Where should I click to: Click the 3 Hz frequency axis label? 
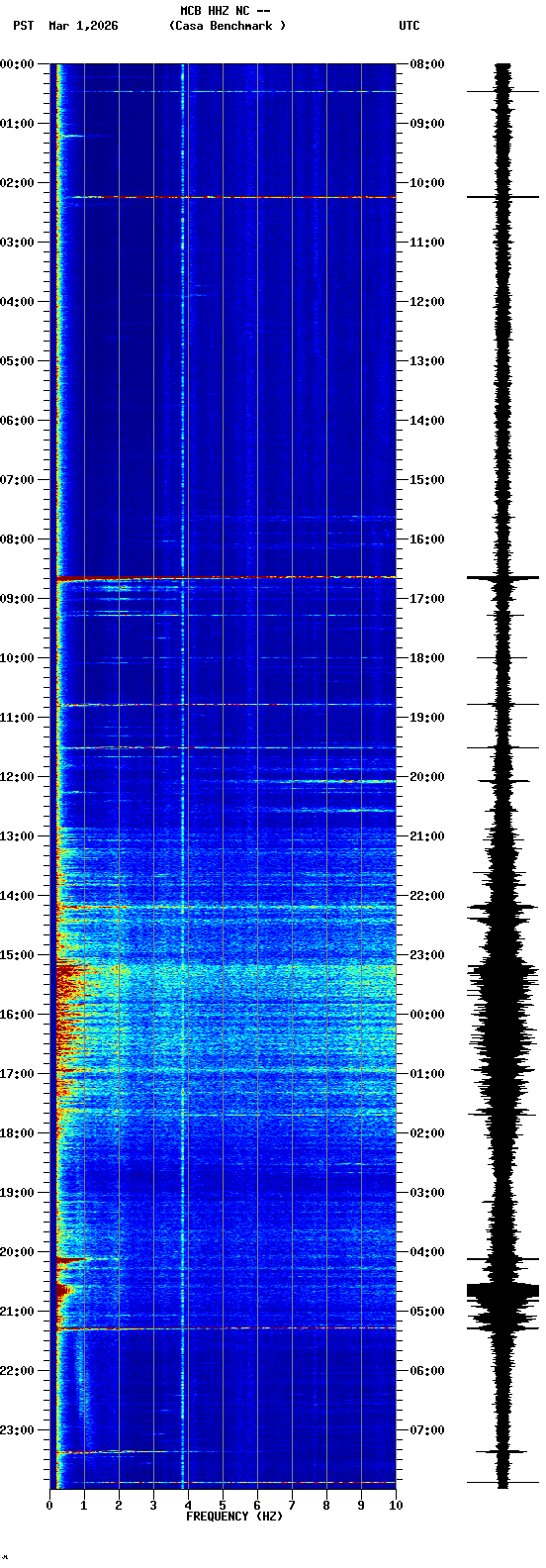(153, 1506)
